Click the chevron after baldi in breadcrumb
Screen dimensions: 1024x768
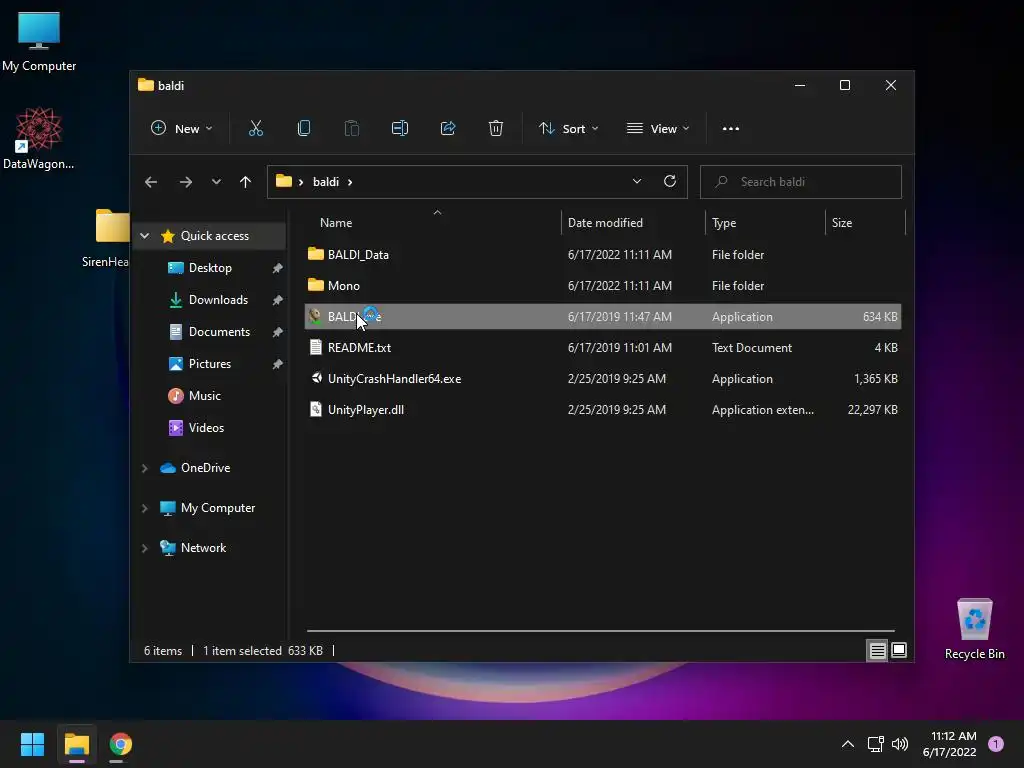click(x=350, y=182)
